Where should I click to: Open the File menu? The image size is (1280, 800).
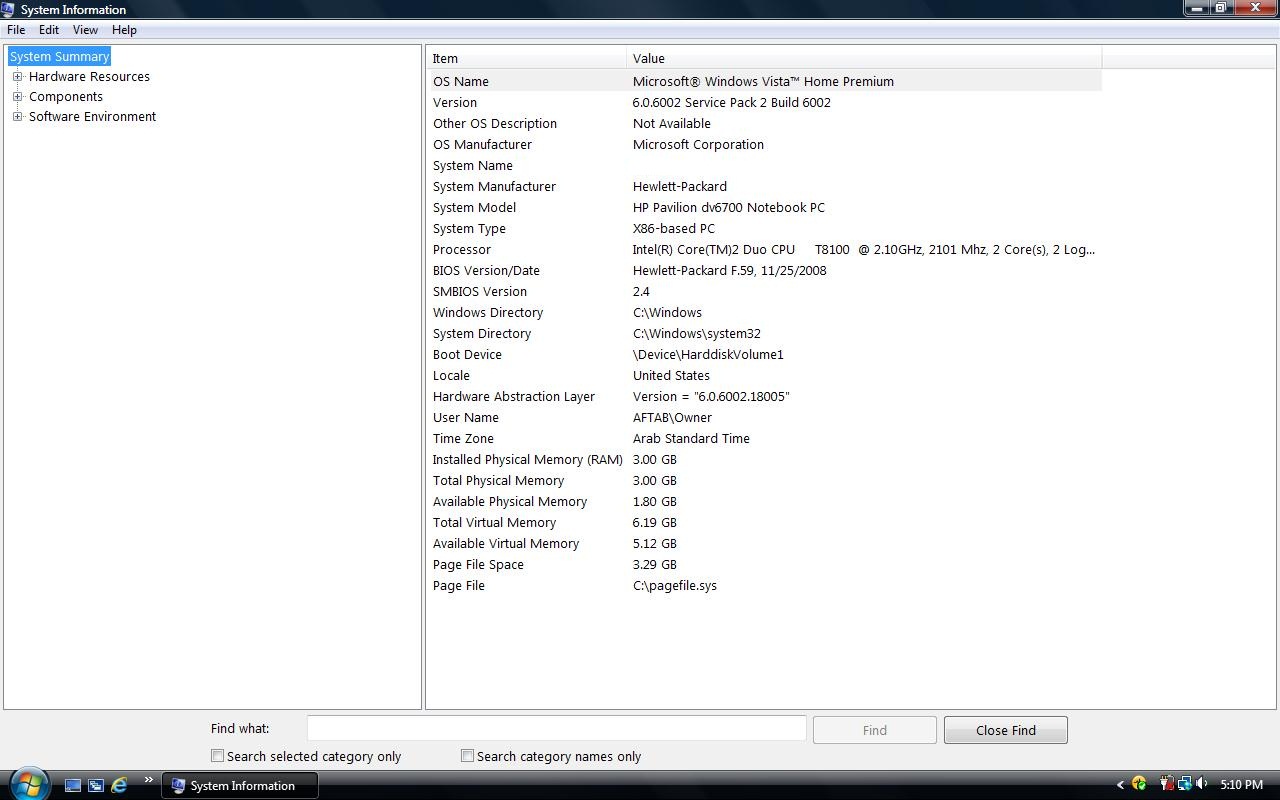click(16, 30)
